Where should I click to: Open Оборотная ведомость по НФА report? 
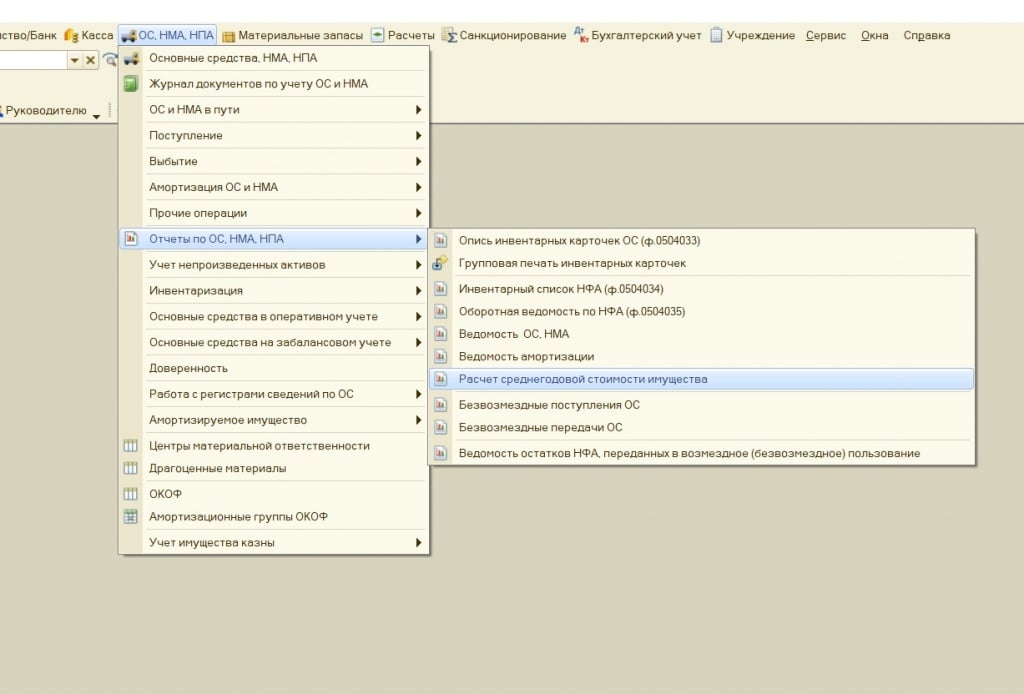tap(571, 311)
